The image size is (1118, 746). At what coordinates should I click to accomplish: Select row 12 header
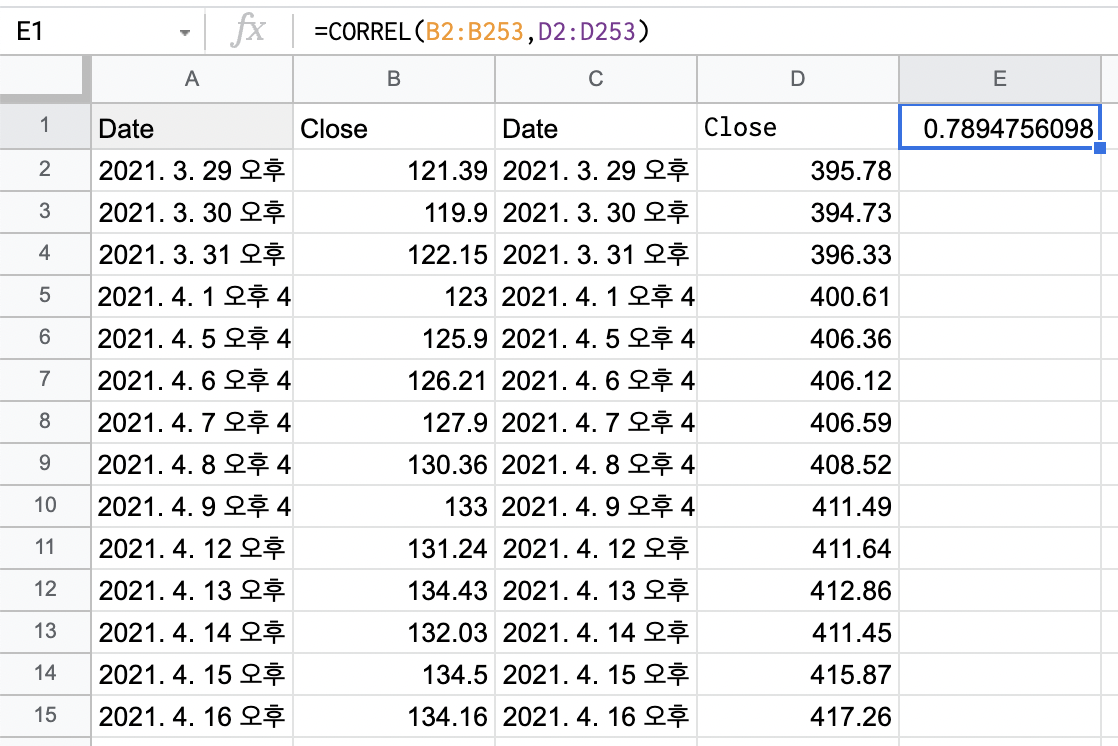(x=45, y=589)
